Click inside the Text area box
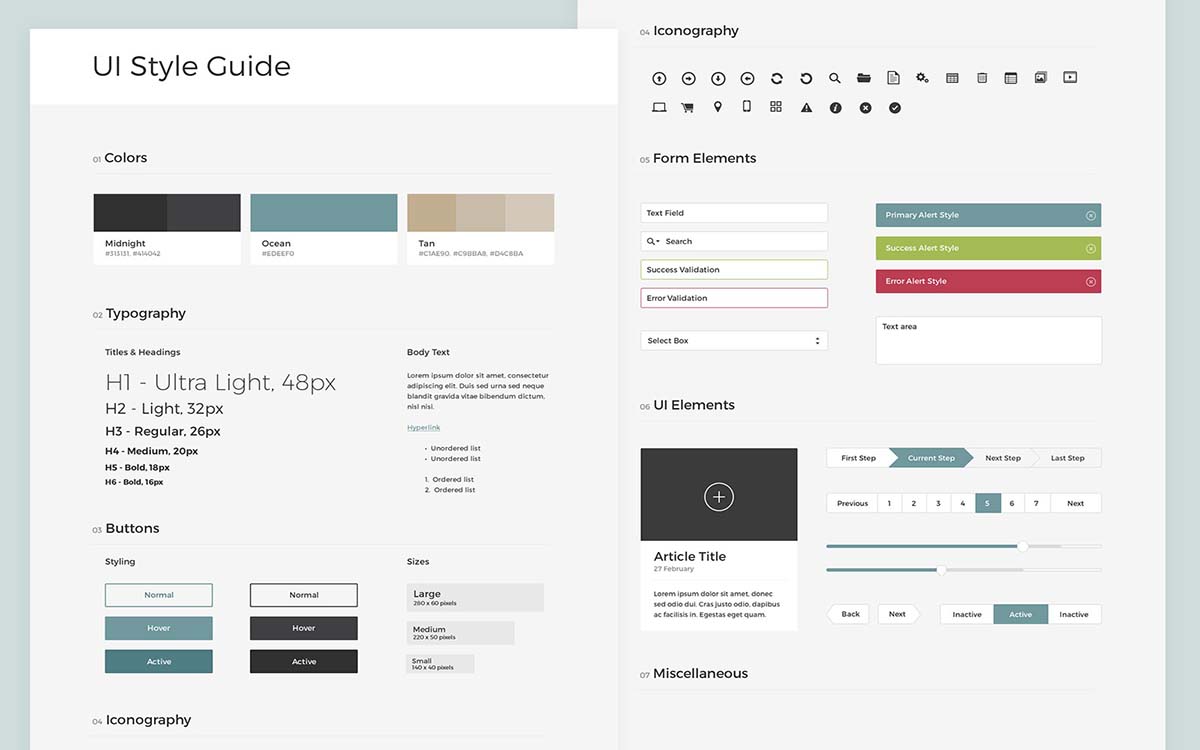1200x750 pixels. (x=989, y=341)
